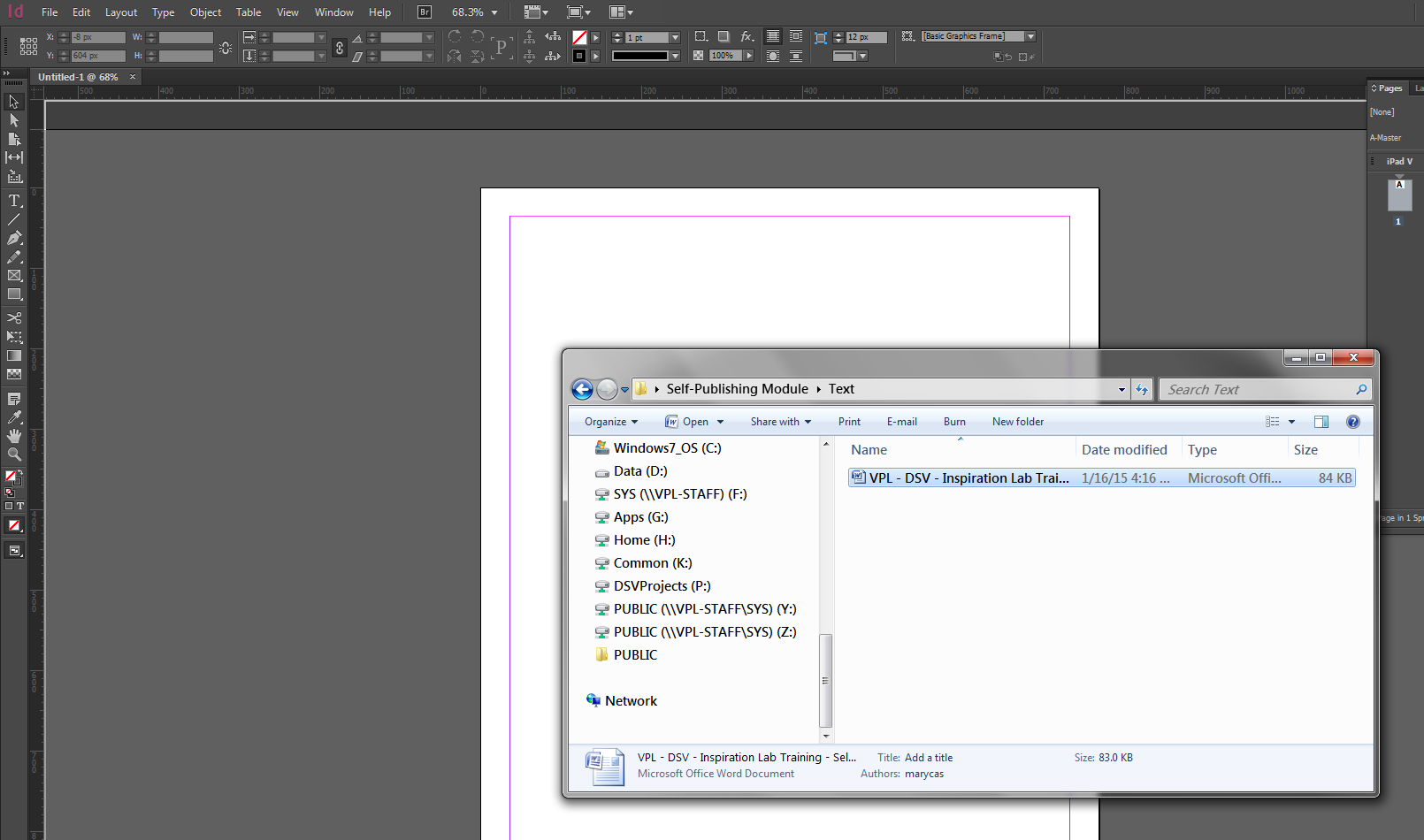Select the Zoom tool
This screenshot has height=840, width=1424.
point(14,454)
